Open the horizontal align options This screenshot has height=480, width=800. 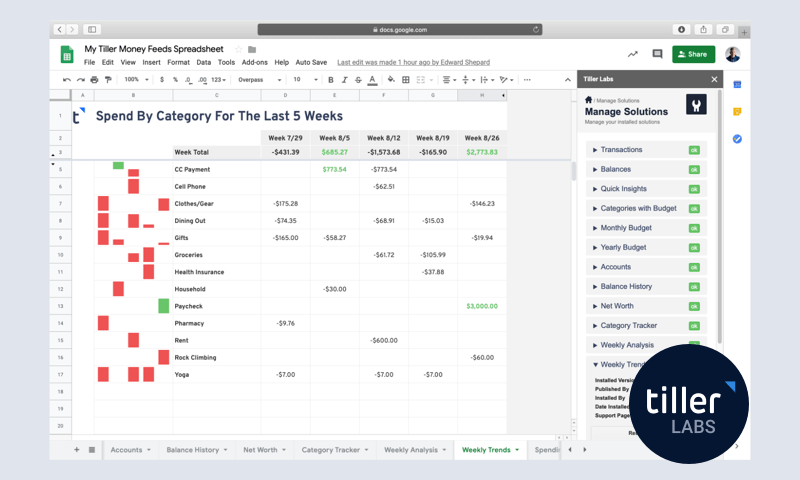(448, 80)
